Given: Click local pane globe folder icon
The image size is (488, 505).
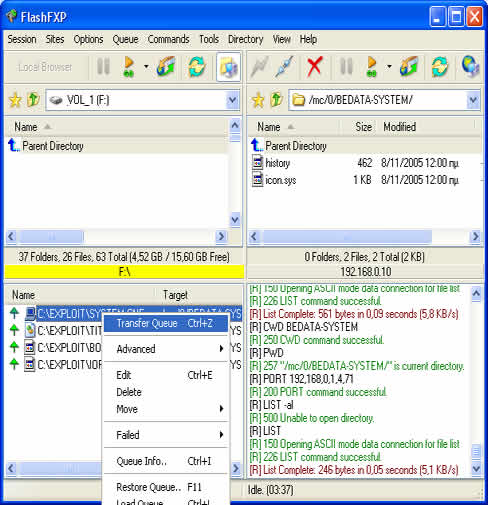Looking at the screenshot, I should 166,66.
